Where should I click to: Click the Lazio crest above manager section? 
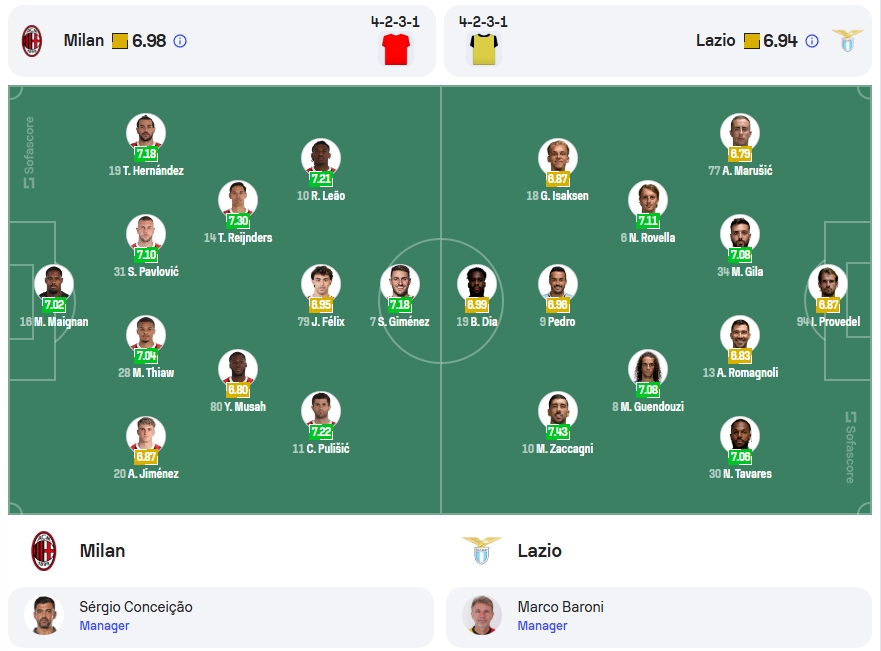[x=482, y=550]
